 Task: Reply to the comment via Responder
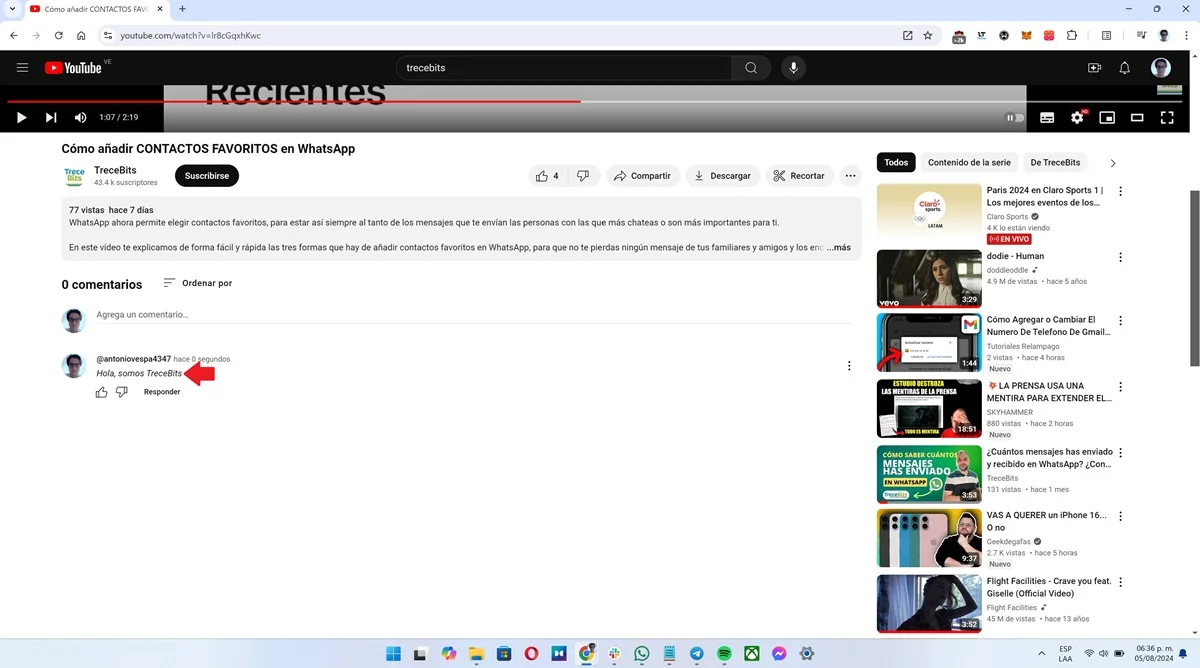point(161,391)
